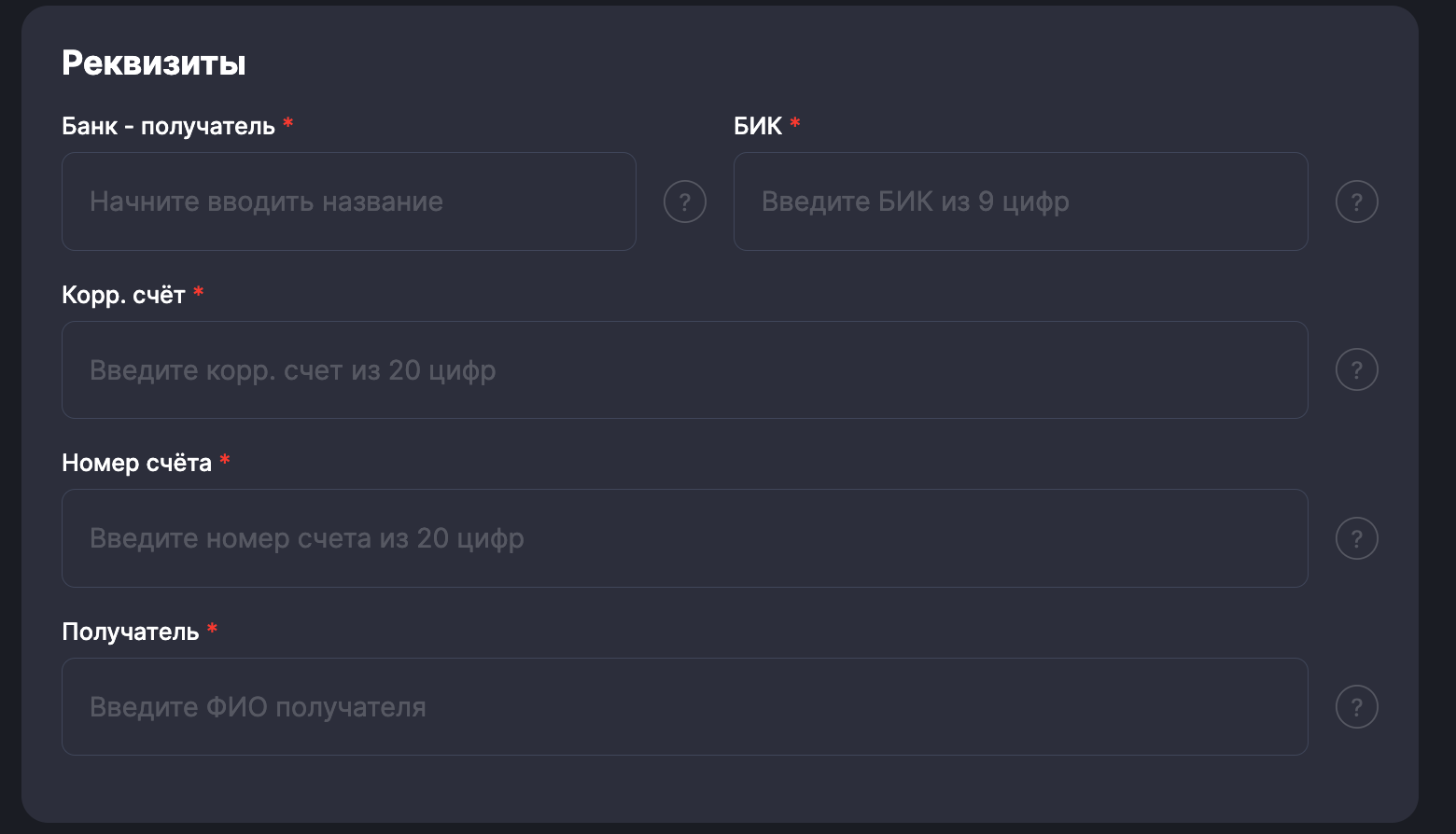Image resolution: width=1456 pixels, height=834 pixels.
Task: Click the Реквизиты section heading
Action: 154,63
